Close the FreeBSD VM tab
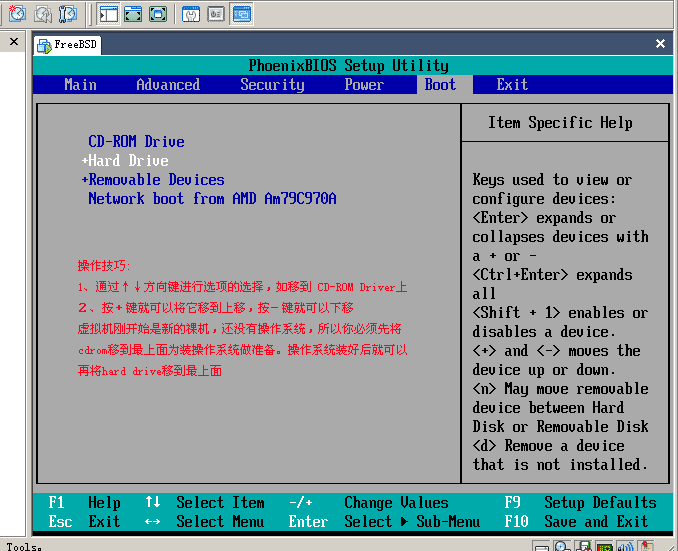This screenshot has height=551, width=678. point(660,43)
